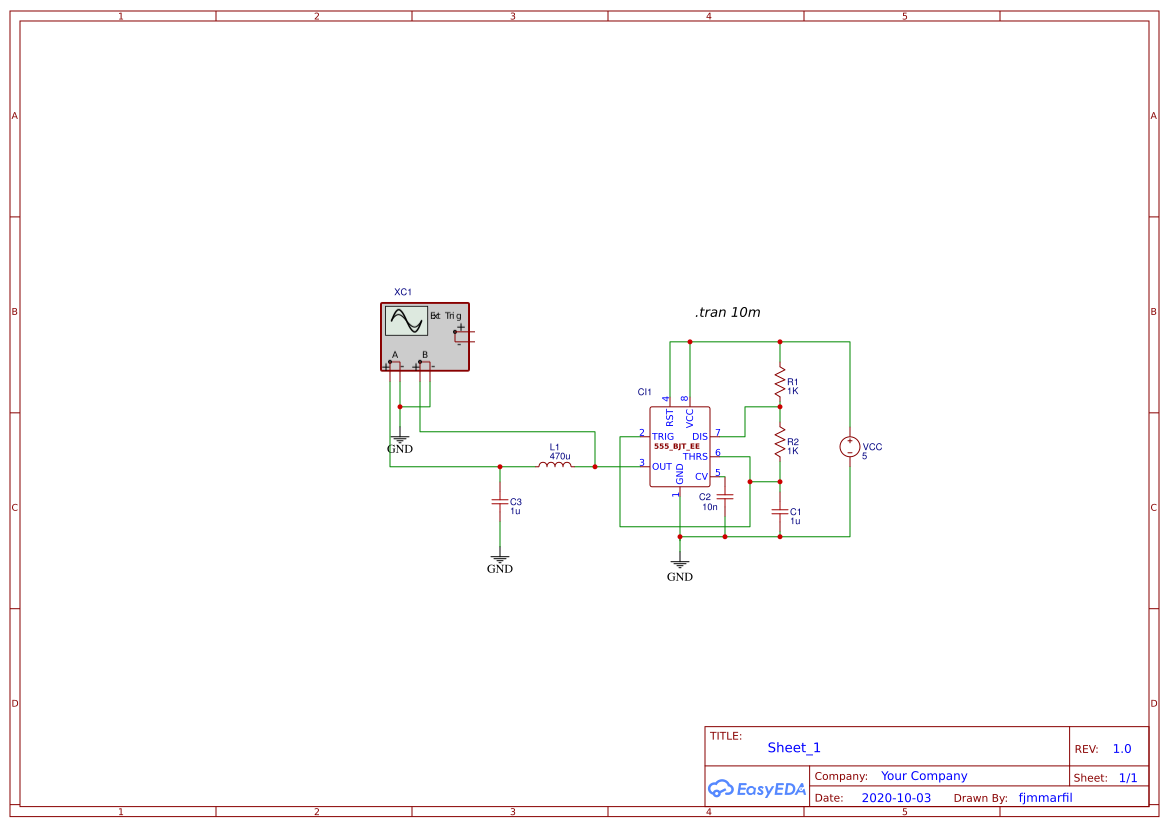This screenshot has width=1169, height=827.
Task: Select the Your Company field
Action: pyautogui.click(x=924, y=775)
